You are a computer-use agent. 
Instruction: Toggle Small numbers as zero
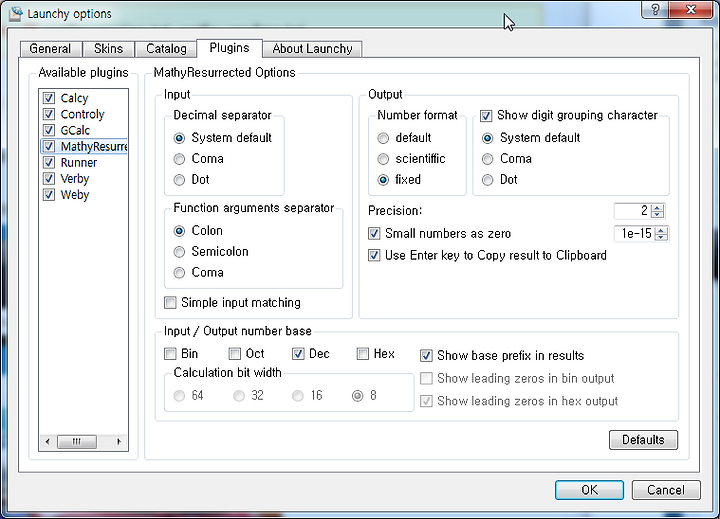tap(374, 233)
